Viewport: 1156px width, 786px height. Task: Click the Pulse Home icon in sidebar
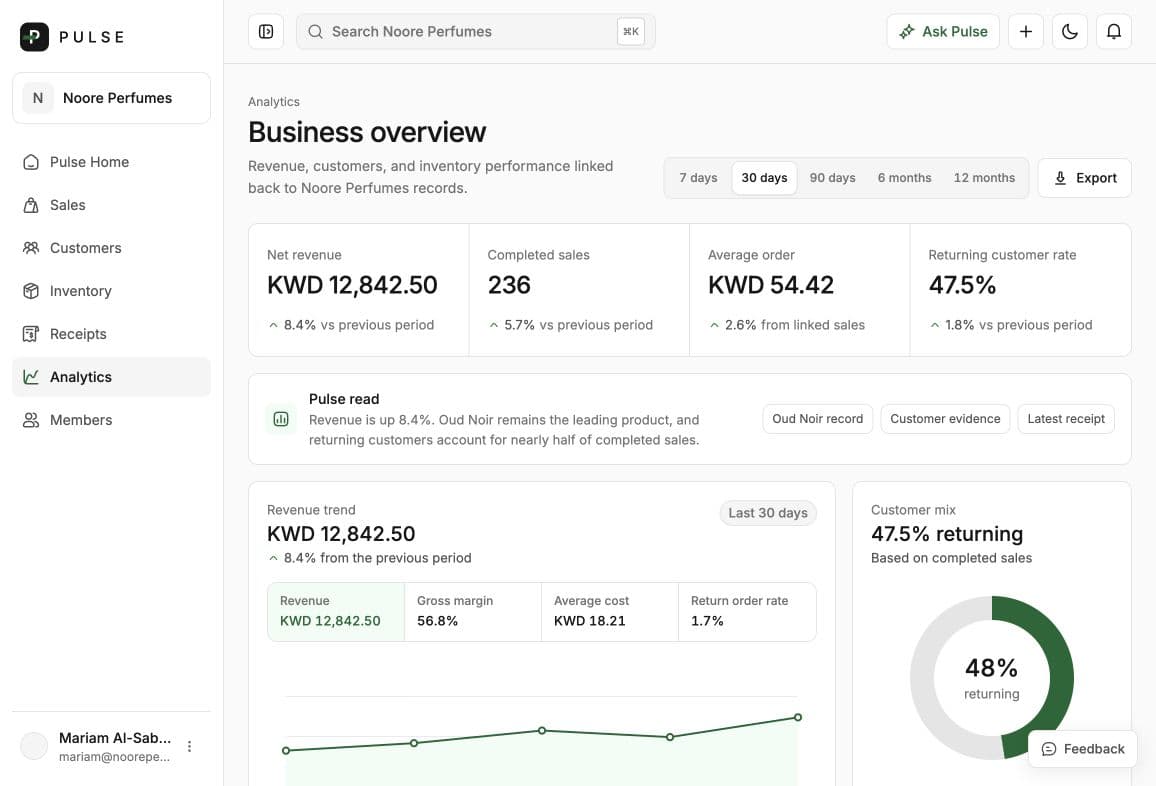(x=31, y=162)
